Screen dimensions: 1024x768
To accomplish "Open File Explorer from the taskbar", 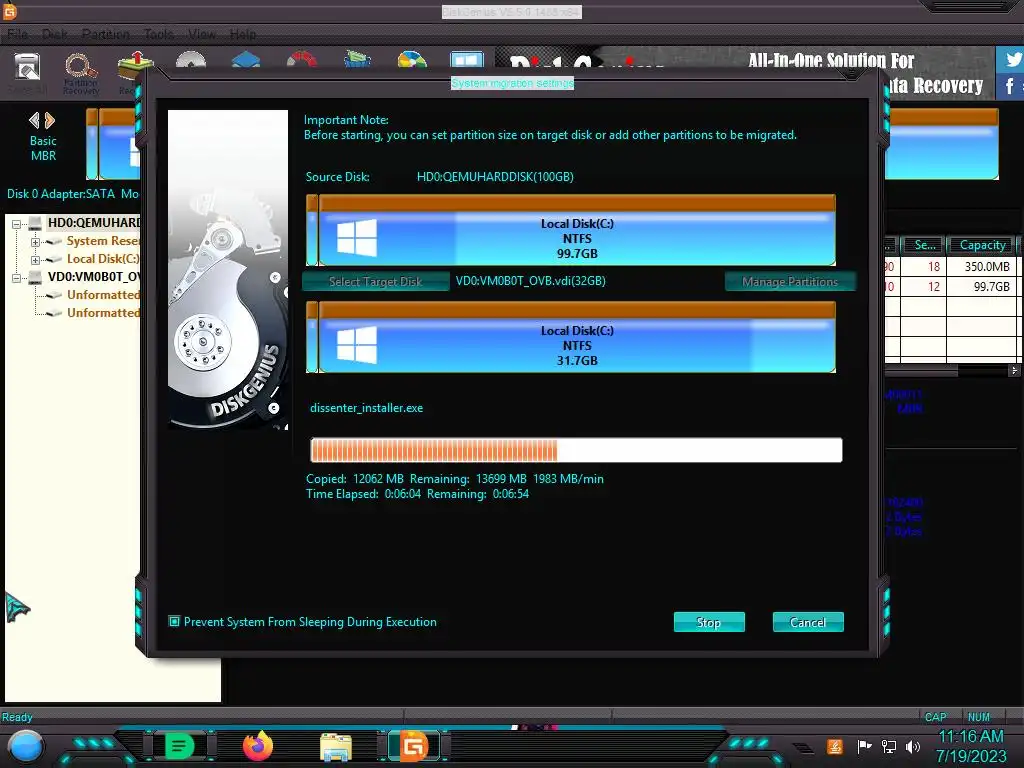I will point(336,747).
